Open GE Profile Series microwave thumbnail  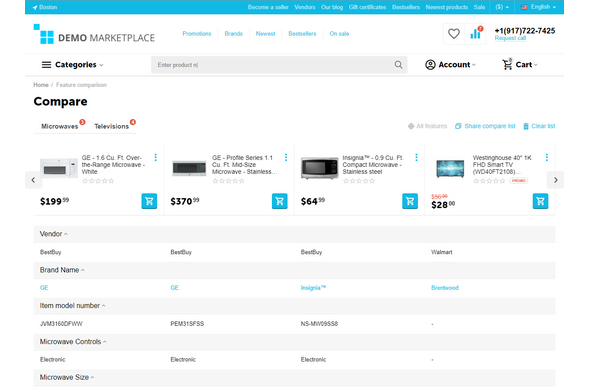[x=189, y=168]
